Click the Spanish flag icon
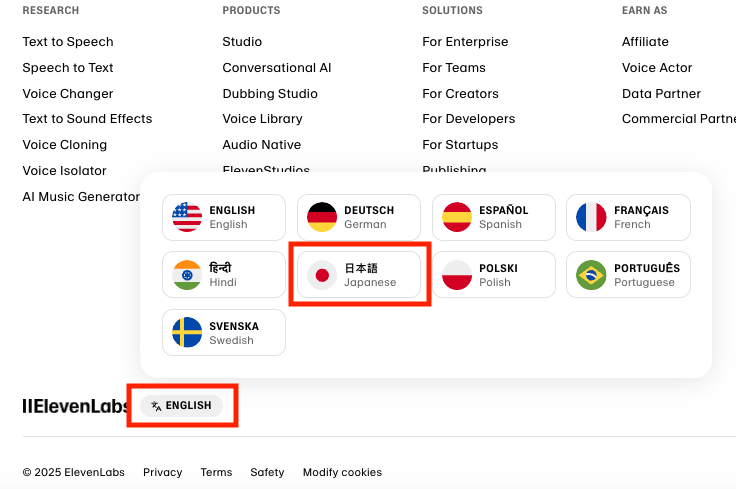The image size is (736, 489). 457,217
